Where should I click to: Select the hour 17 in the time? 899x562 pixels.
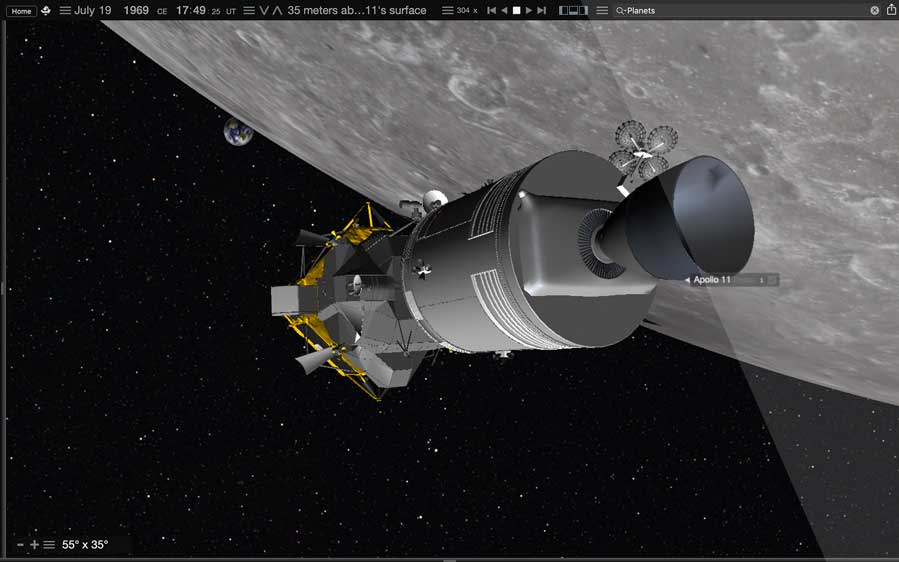(182, 10)
